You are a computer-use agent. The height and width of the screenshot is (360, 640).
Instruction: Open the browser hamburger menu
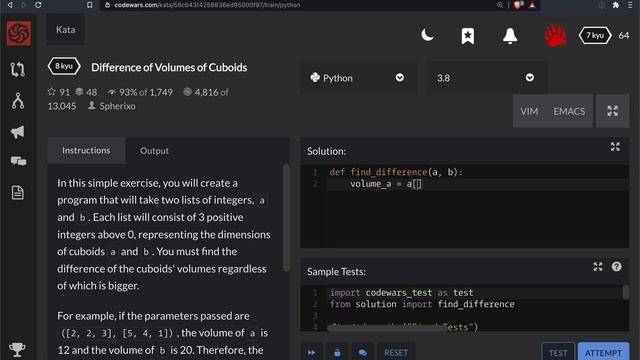tap(630, 5)
